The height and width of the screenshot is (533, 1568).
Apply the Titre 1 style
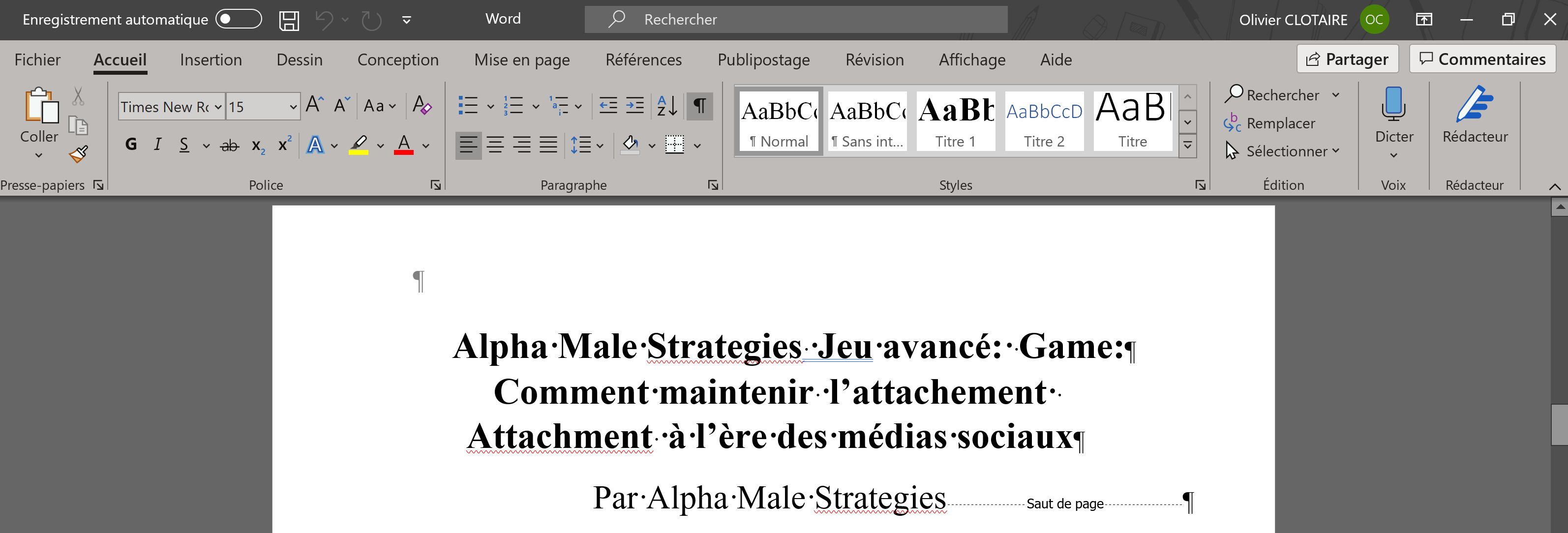(x=955, y=120)
